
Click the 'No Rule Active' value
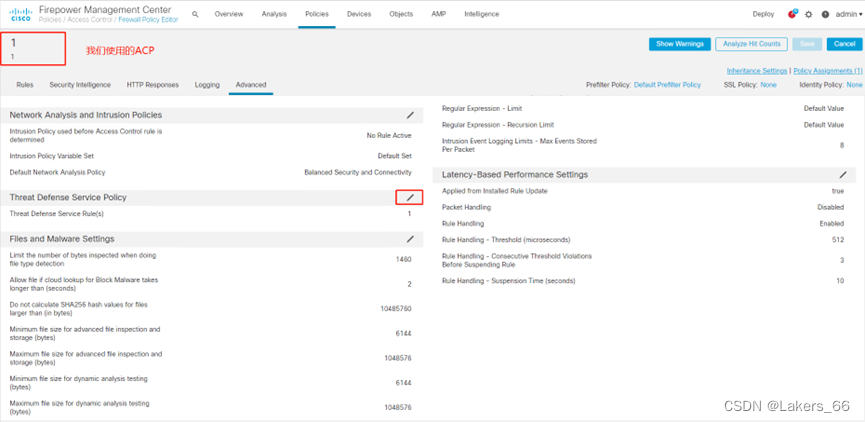pyautogui.click(x=389, y=136)
